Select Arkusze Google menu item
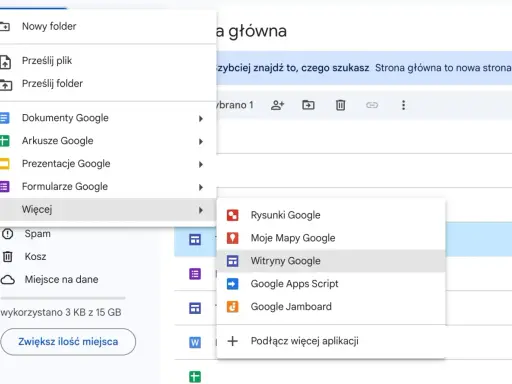Image resolution: width=512 pixels, height=384 pixels. pyautogui.click(x=108, y=141)
